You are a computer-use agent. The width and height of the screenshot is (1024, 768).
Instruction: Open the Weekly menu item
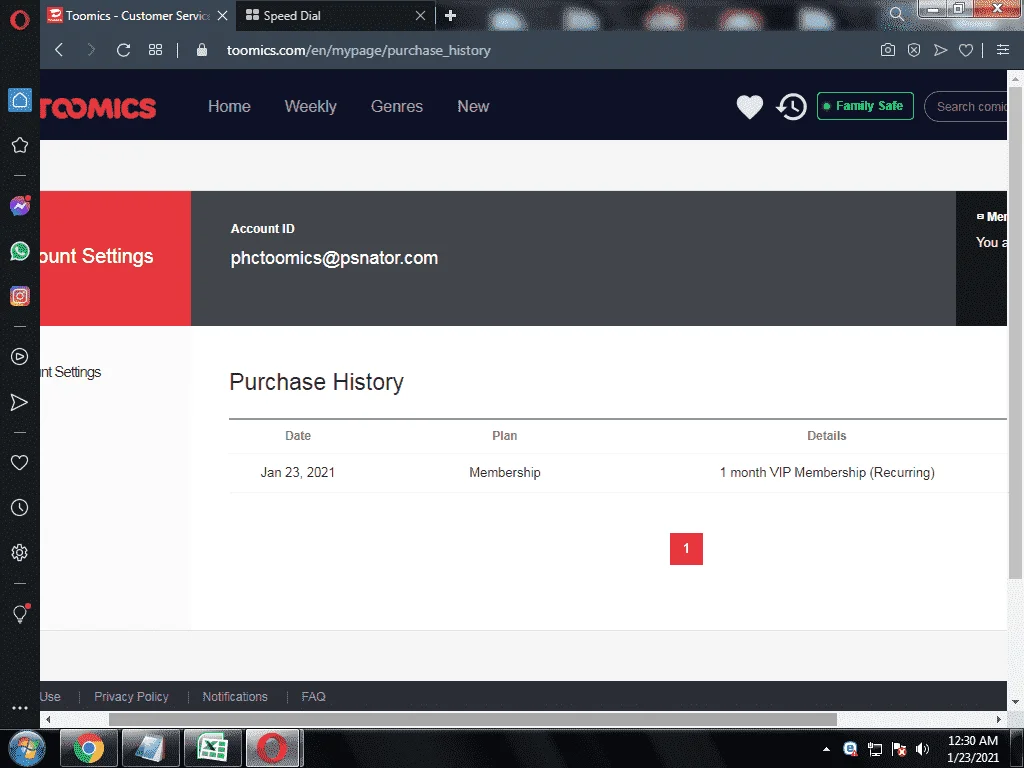click(310, 106)
